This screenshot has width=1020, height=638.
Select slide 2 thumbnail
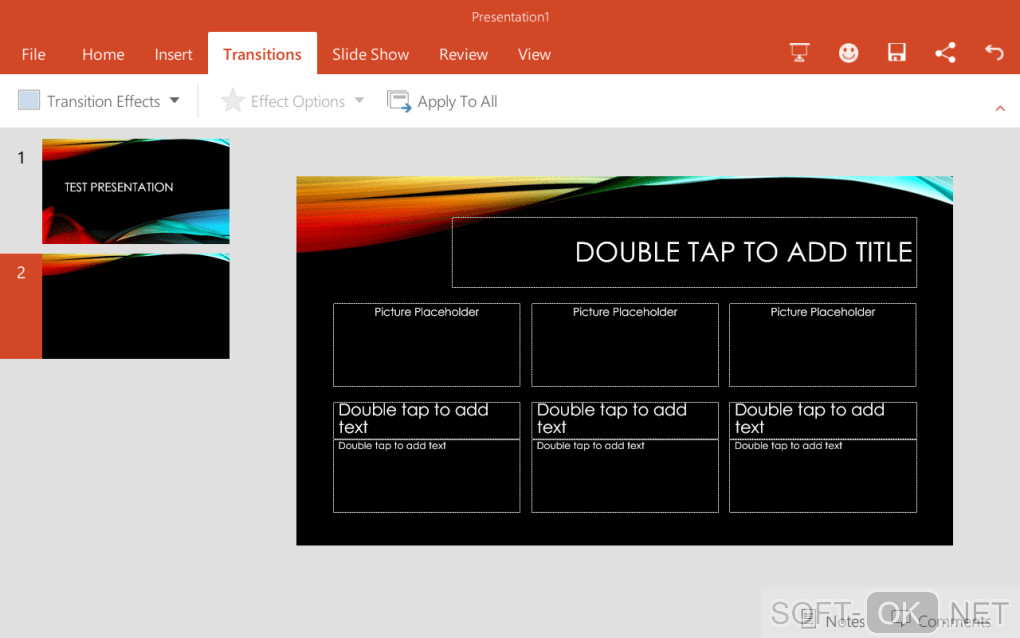point(136,306)
